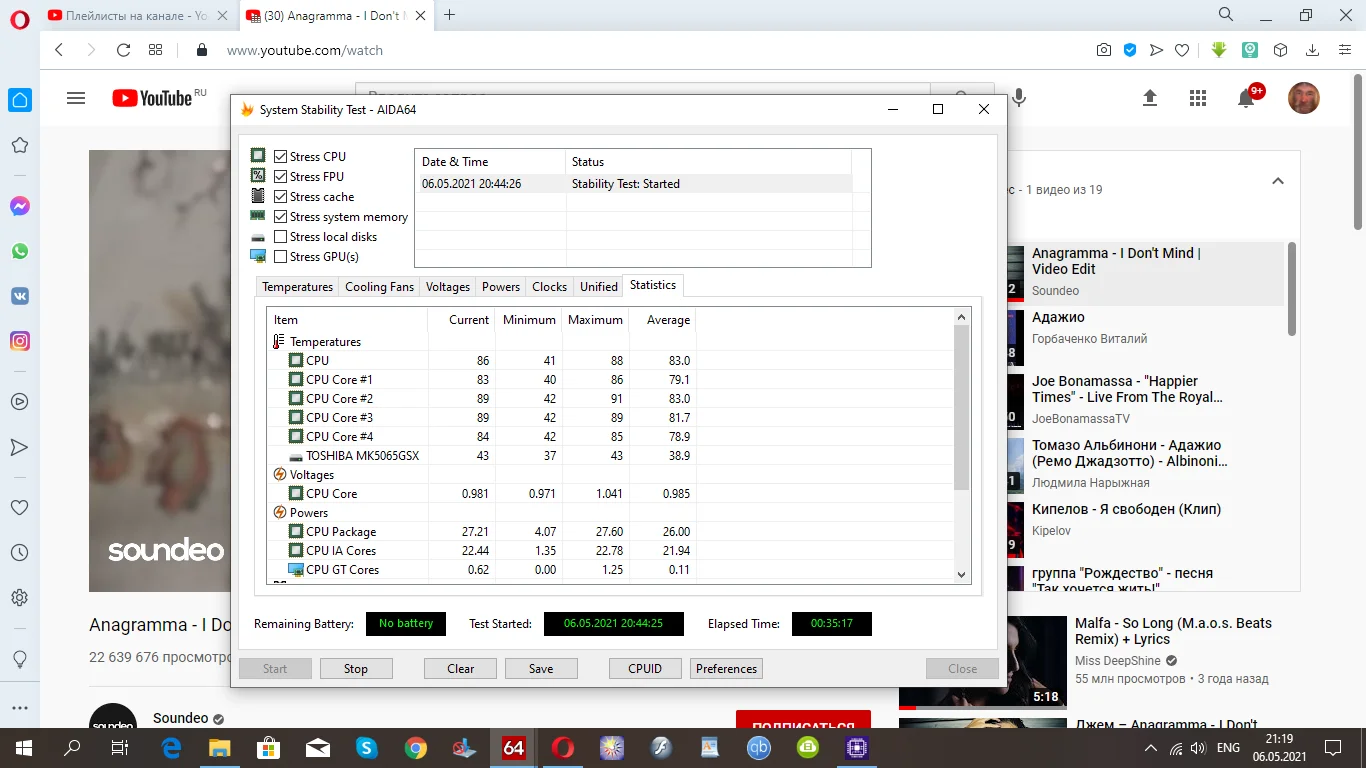Viewport: 1366px width, 768px height.
Task: Toggle the Stress FPU checkbox
Action: click(x=281, y=177)
